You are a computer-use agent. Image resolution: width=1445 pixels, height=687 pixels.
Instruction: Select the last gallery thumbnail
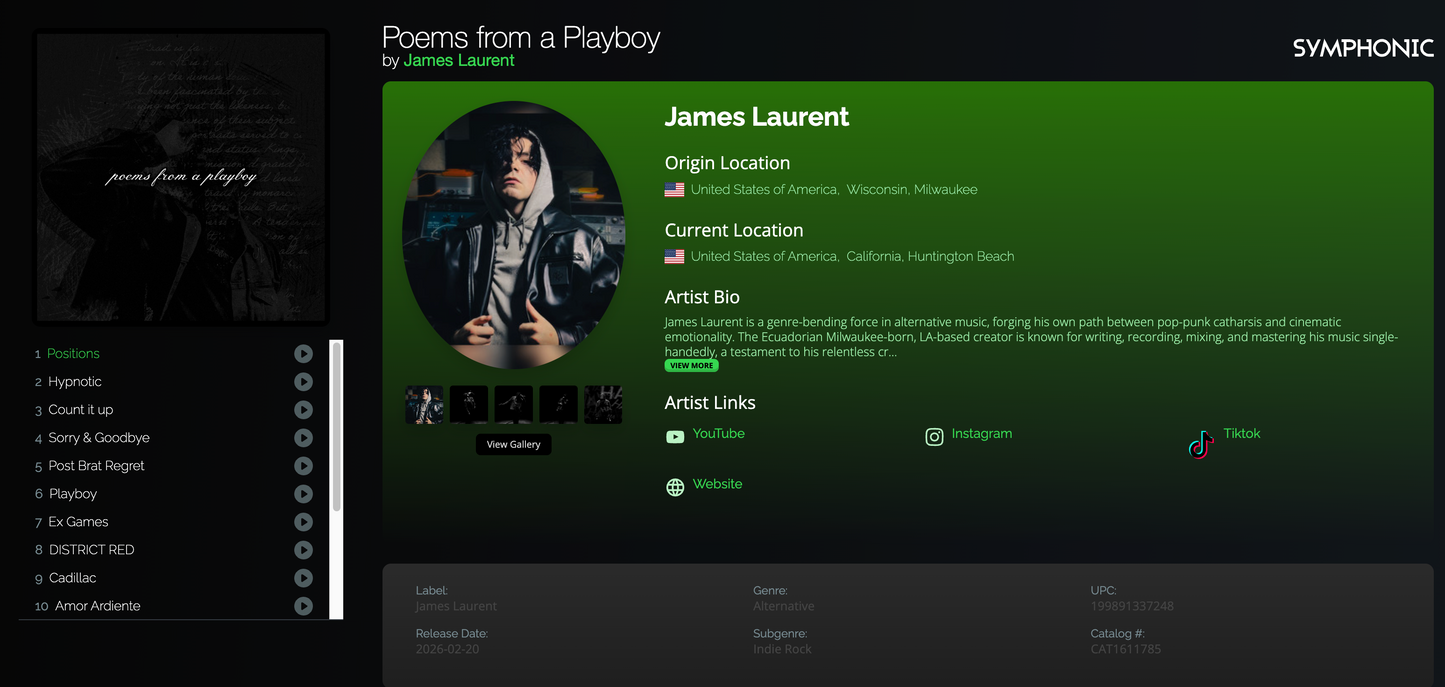[603, 404]
